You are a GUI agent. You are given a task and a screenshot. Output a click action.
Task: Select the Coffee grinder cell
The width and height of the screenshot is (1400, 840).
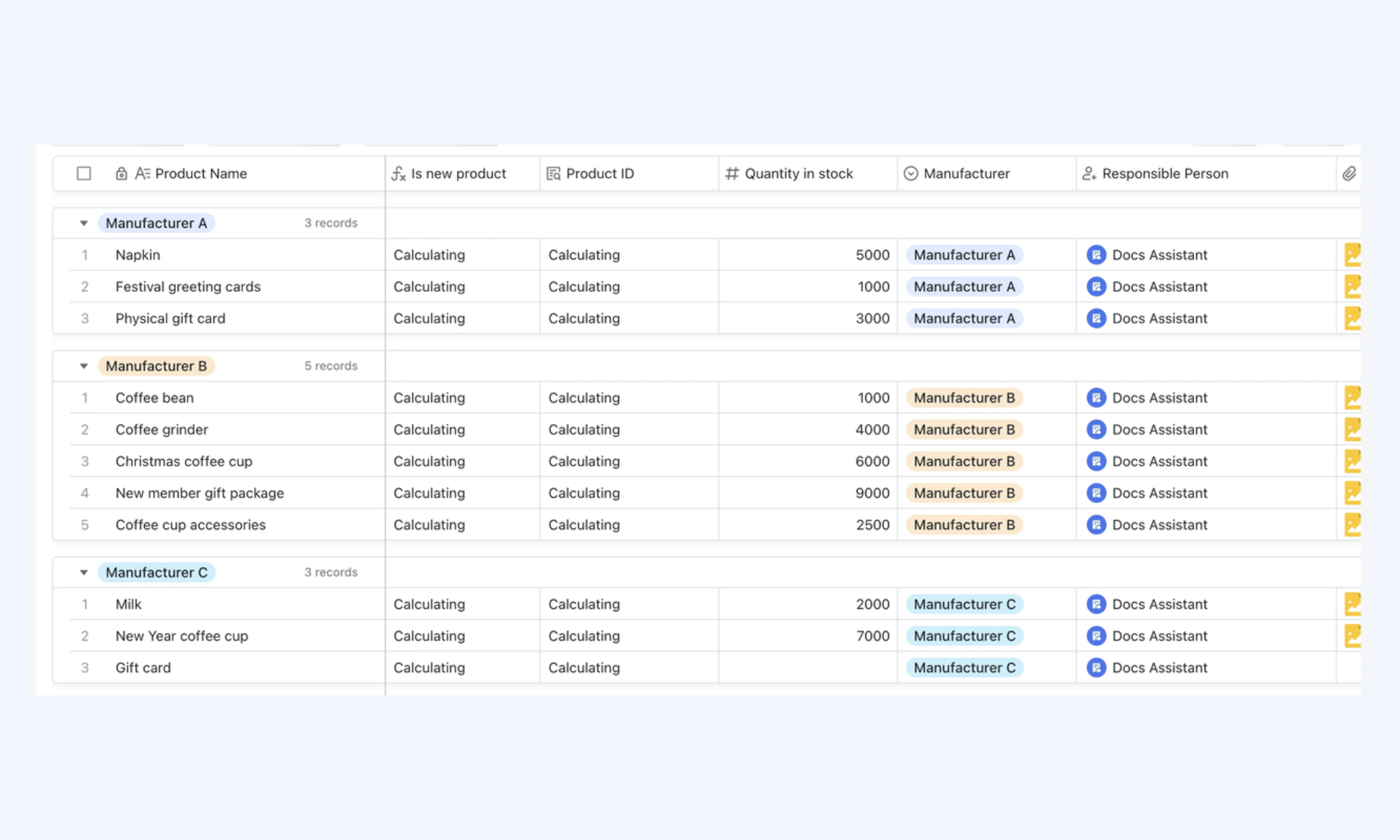click(227, 430)
